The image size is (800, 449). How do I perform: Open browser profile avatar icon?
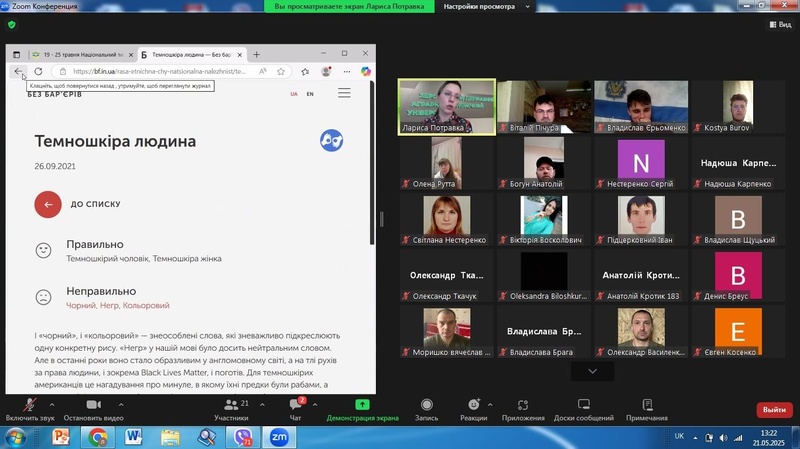326,71
